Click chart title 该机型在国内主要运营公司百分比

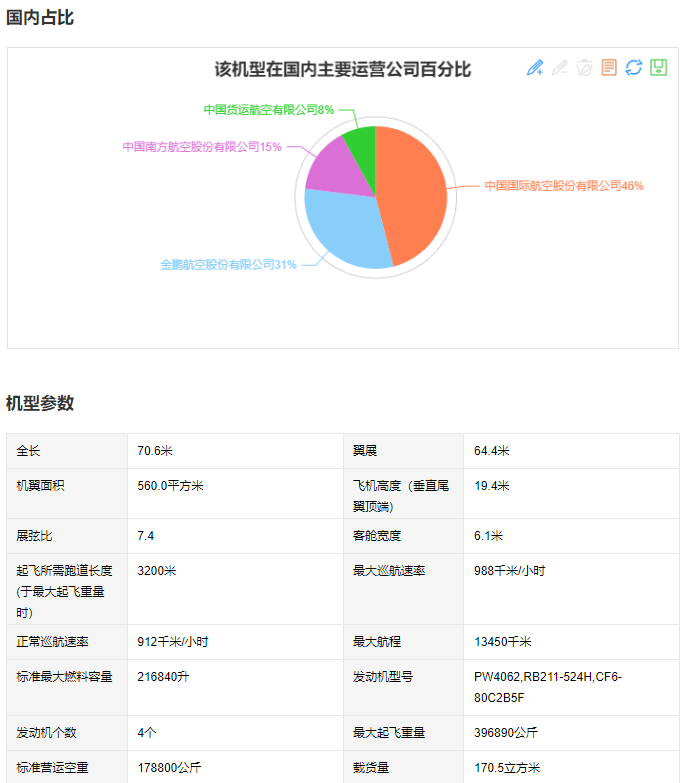342,69
